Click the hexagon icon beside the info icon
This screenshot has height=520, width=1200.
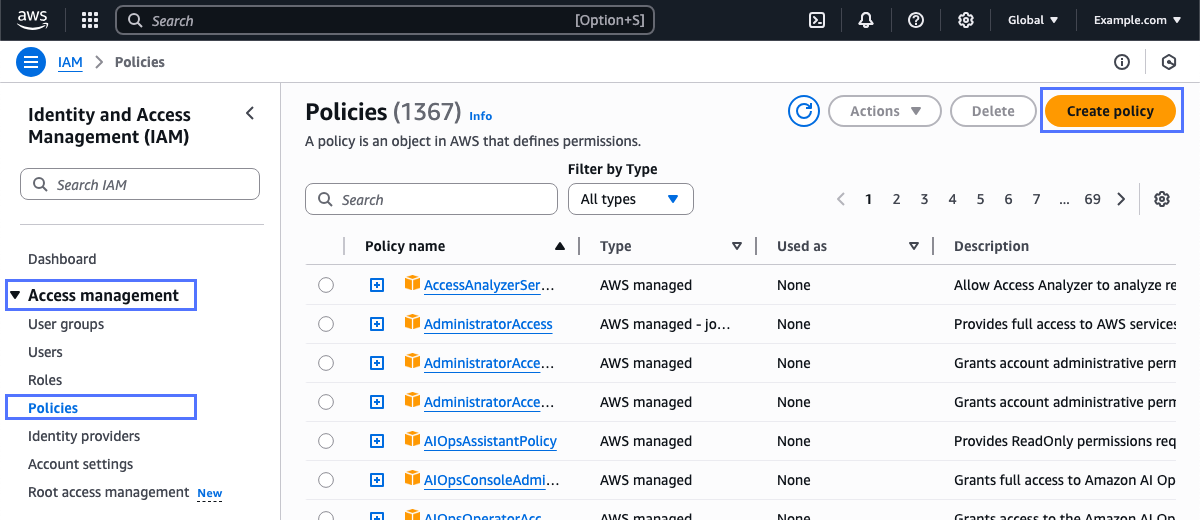click(x=1169, y=62)
